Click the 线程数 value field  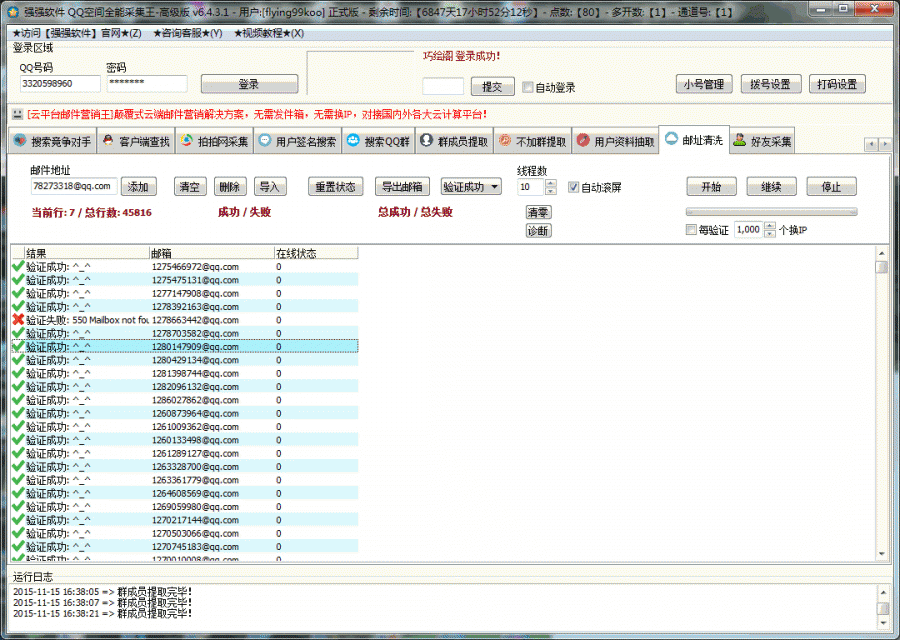click(x=531, y=187)
